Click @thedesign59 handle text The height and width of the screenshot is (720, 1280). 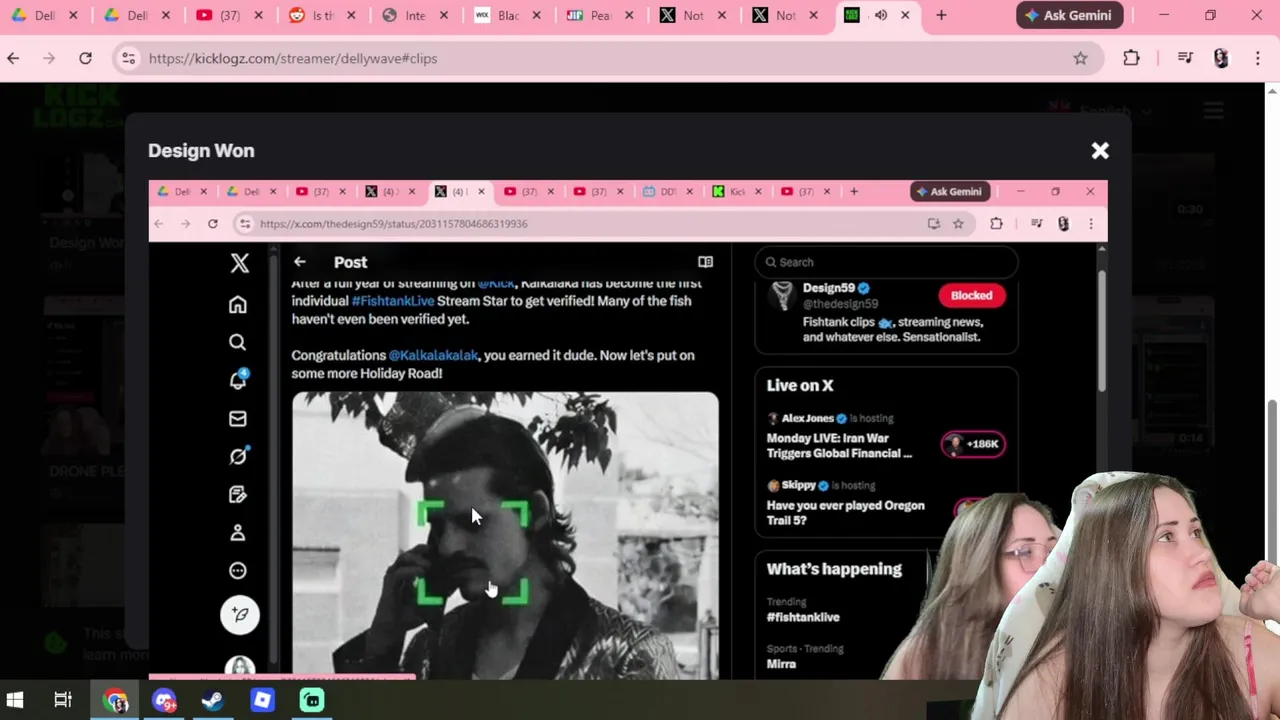[x=840, y=304]
